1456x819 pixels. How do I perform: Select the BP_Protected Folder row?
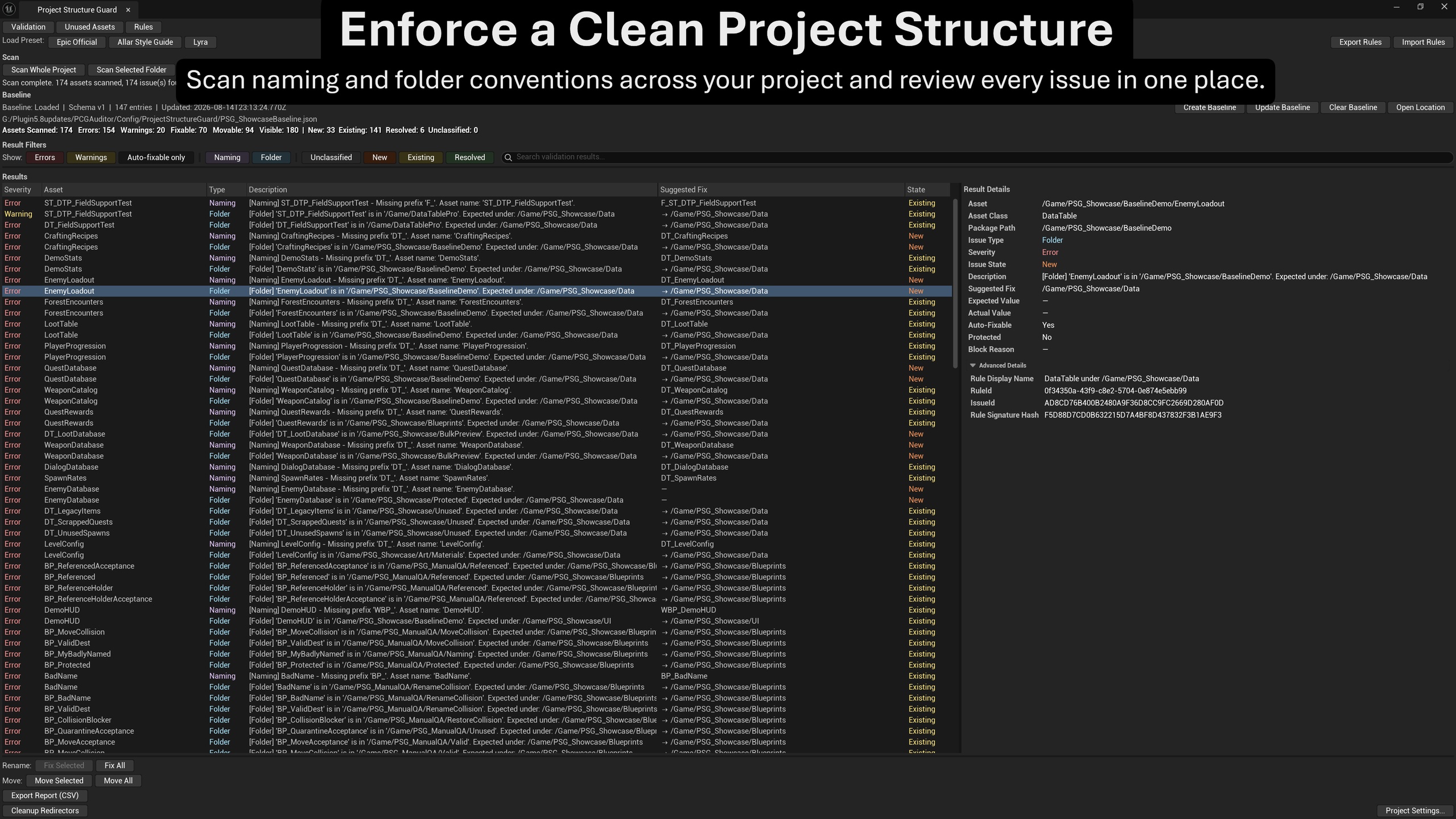(x=477, y=665)
